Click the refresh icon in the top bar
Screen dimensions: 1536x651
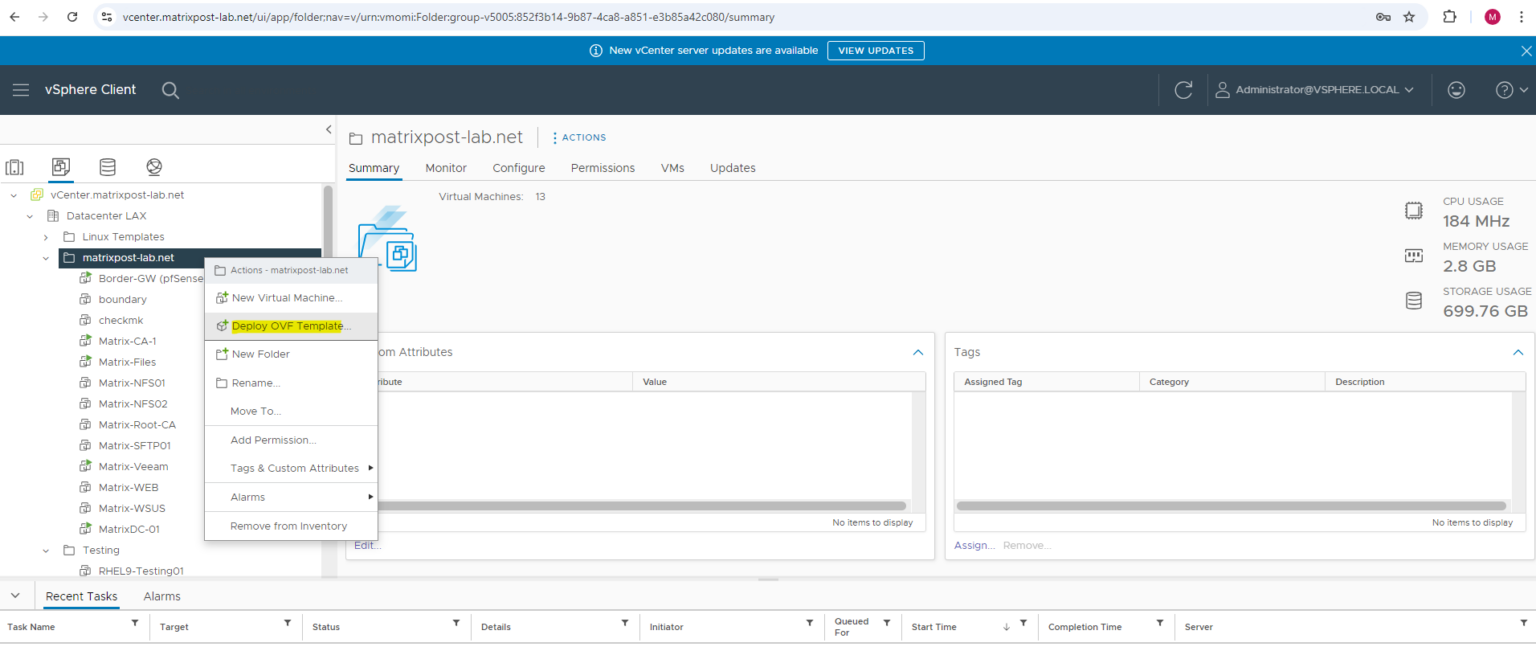pyautogui.click(x=1183, y=89)
